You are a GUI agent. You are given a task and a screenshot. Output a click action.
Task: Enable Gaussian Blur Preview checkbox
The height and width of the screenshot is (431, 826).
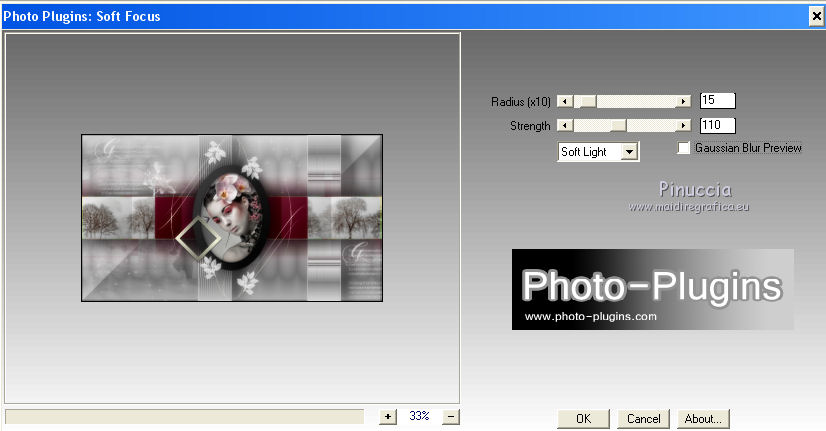684,148
